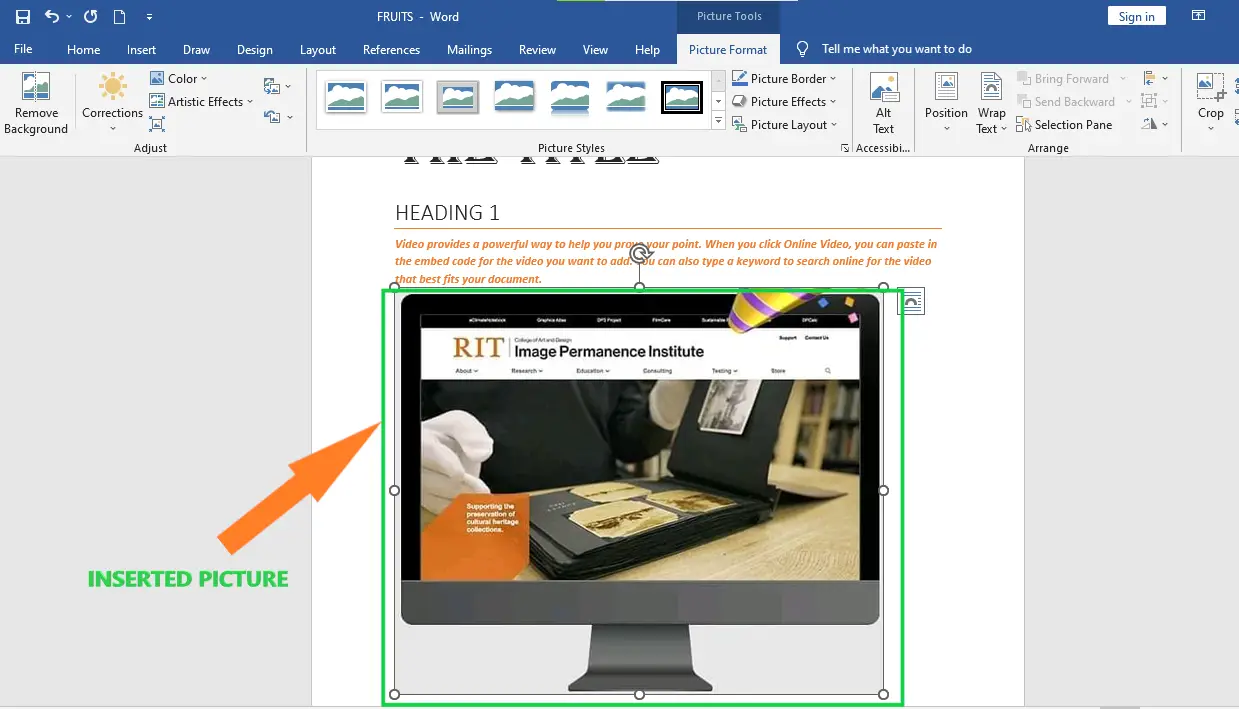Open the Artistic Effects dropdown
The width and height of the screenshot is (1239, 709).
pos(200,101)
